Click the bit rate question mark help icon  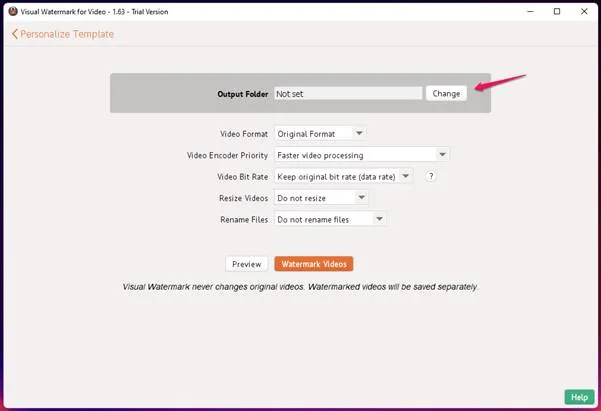(x=431, y=176)
